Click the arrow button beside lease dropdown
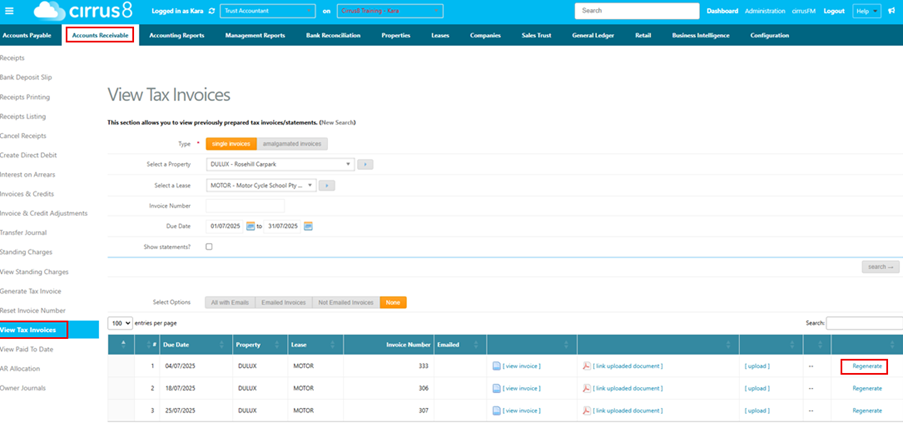 327,185
